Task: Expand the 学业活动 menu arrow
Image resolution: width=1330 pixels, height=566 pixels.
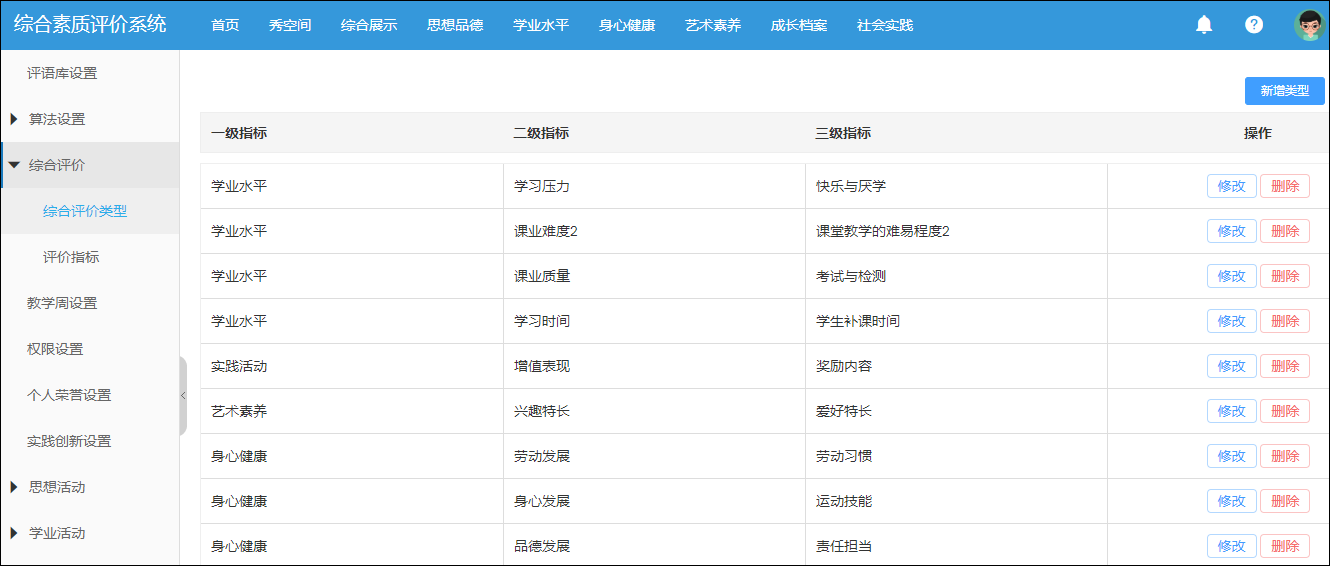Action: tap(14, 533)
